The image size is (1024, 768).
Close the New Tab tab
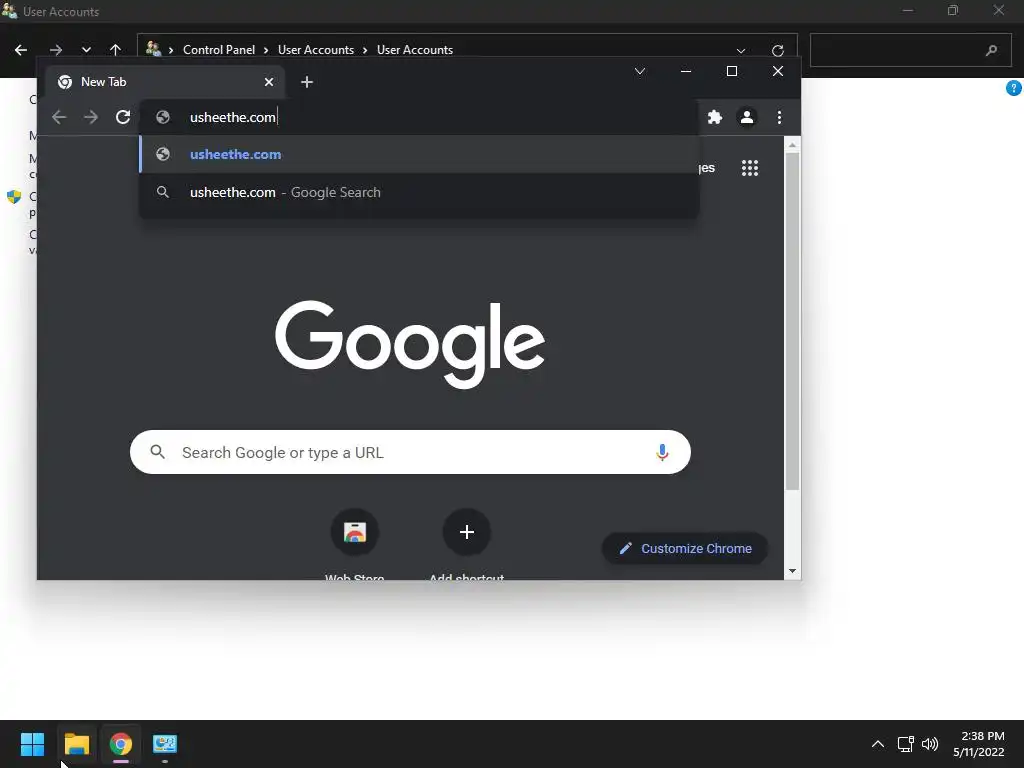268,82
